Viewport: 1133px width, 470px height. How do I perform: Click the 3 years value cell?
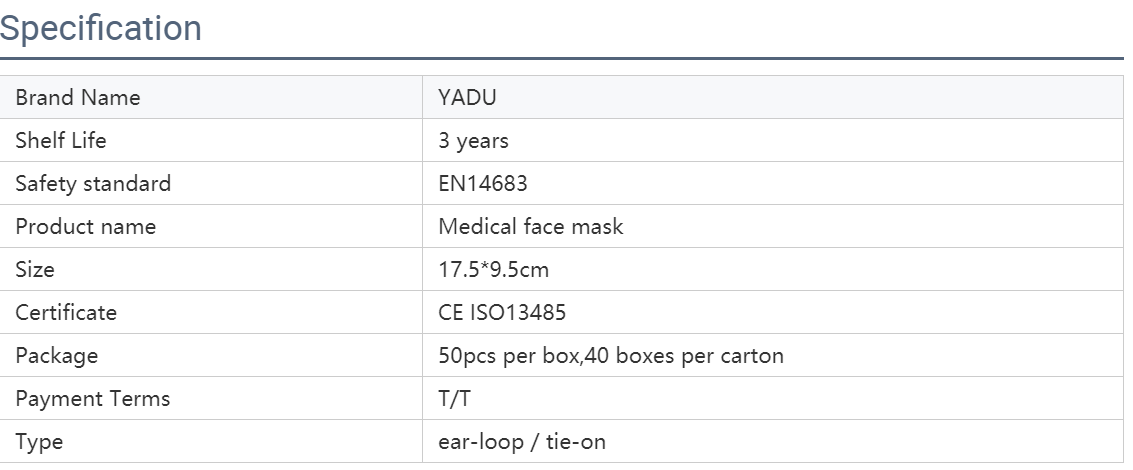tap(772, 140)
